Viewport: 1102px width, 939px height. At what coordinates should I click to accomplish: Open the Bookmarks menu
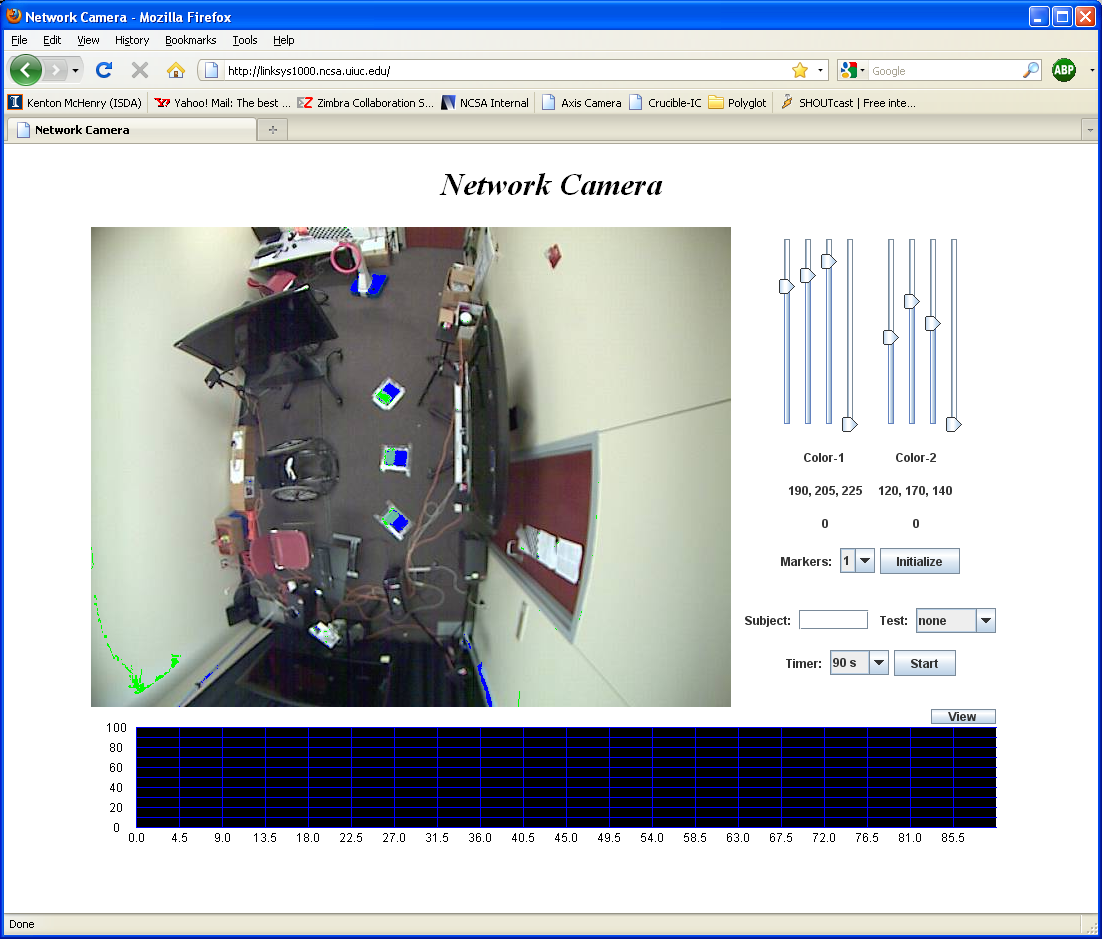pos(190,40)
